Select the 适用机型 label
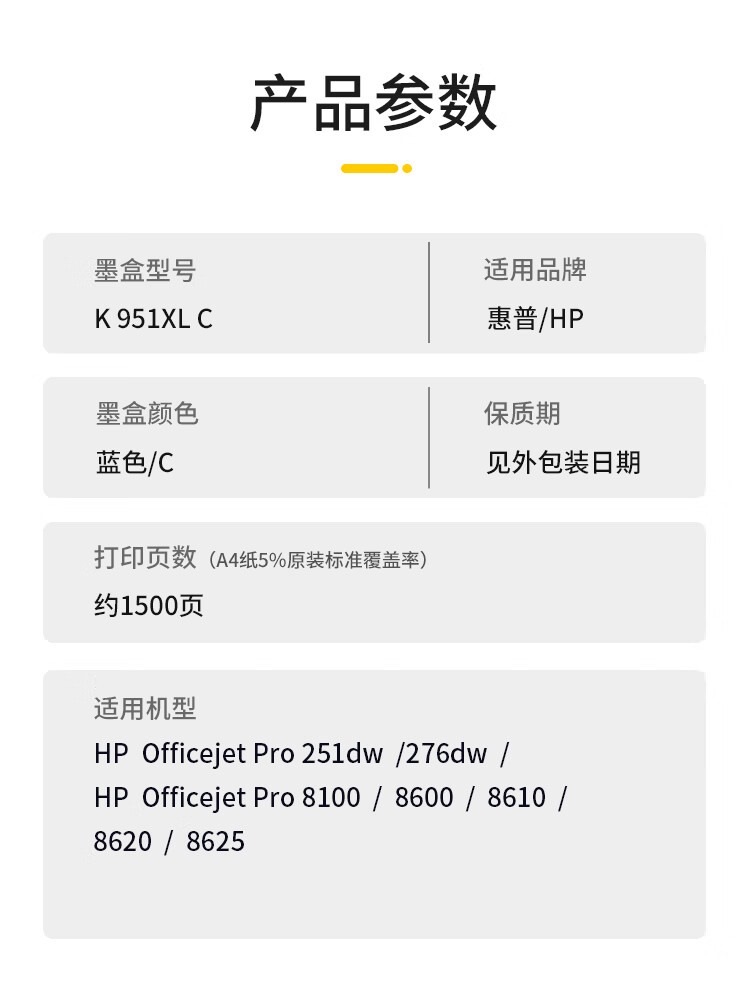 (145, 709)
